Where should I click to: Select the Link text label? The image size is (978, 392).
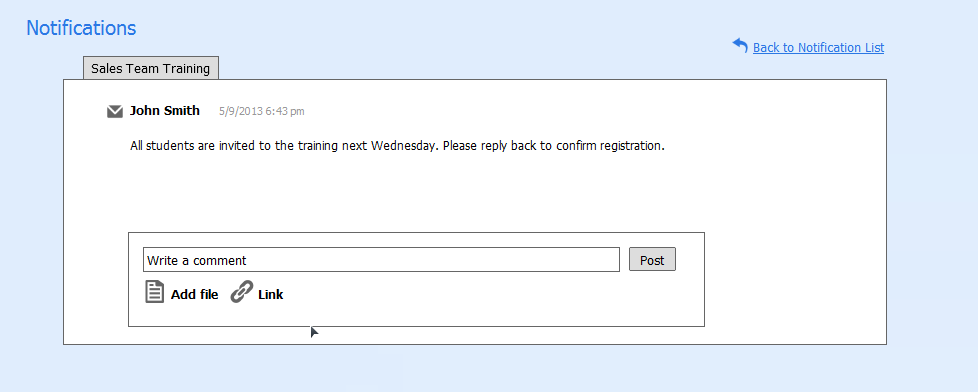tap(271, 295)
